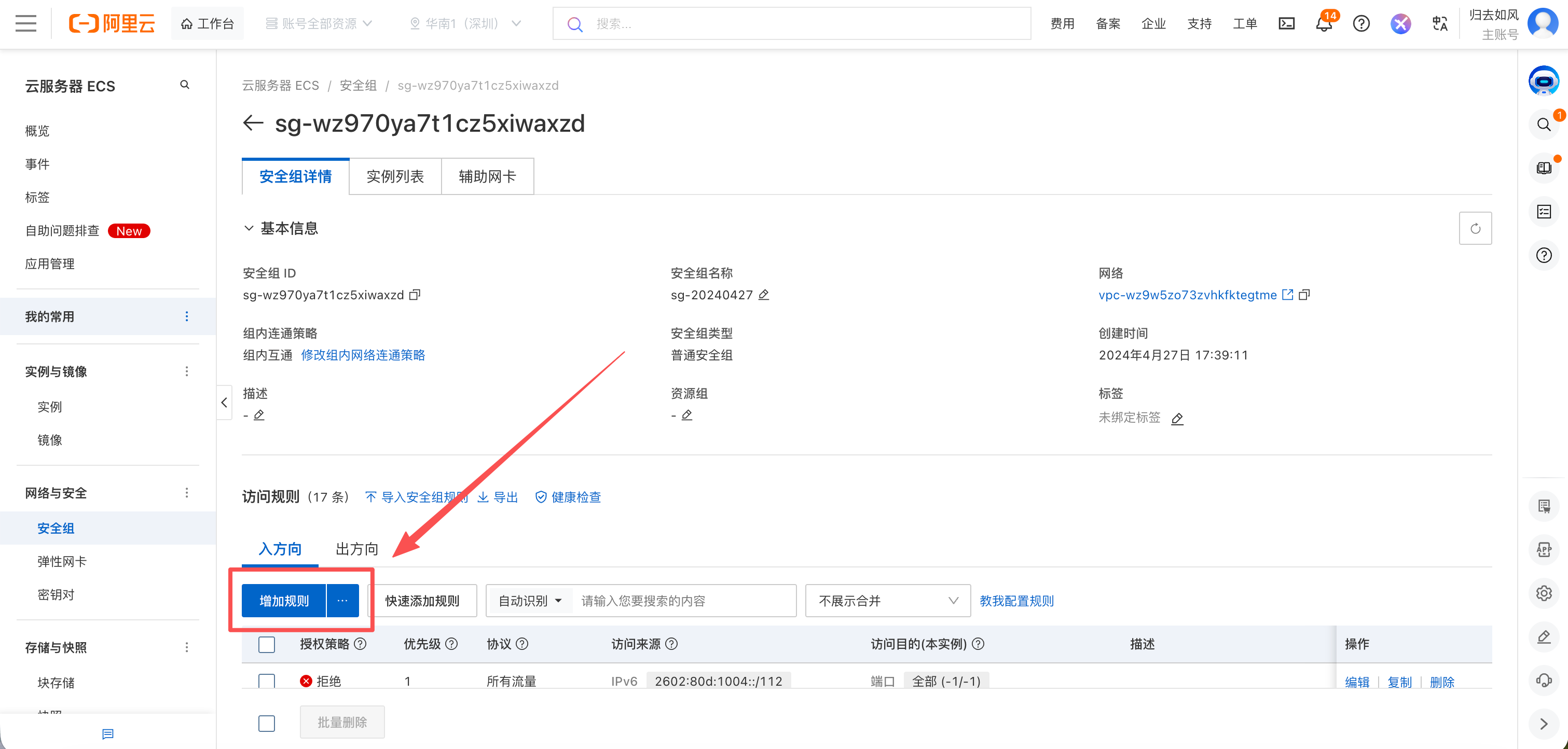Refresh the 基本信息 panel
Screen dimensions: 1568x749
click(x=1476, y=228)
